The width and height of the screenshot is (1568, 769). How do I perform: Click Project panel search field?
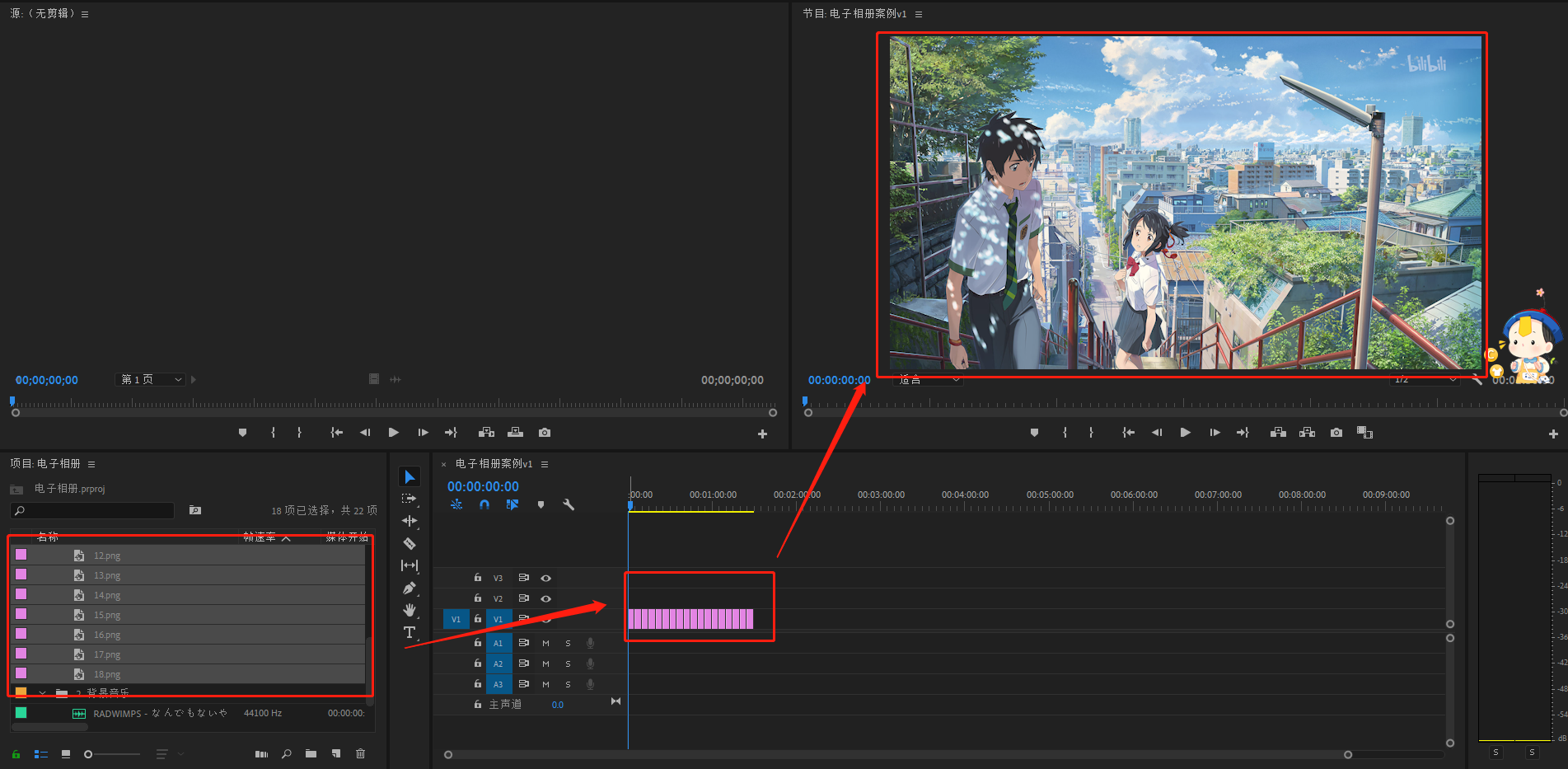[92, 511]
